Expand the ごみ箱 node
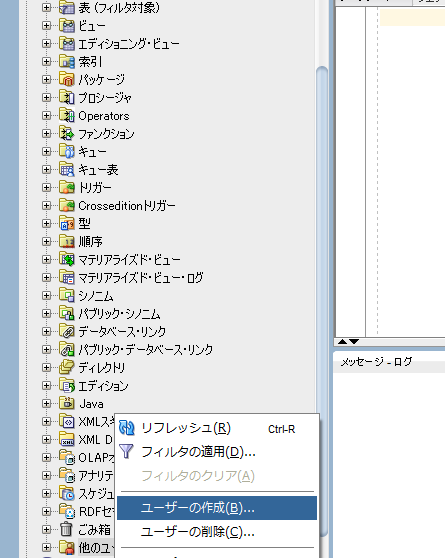Image resolution: width=445 pixels, height=558 pixels. click(46, 530)
